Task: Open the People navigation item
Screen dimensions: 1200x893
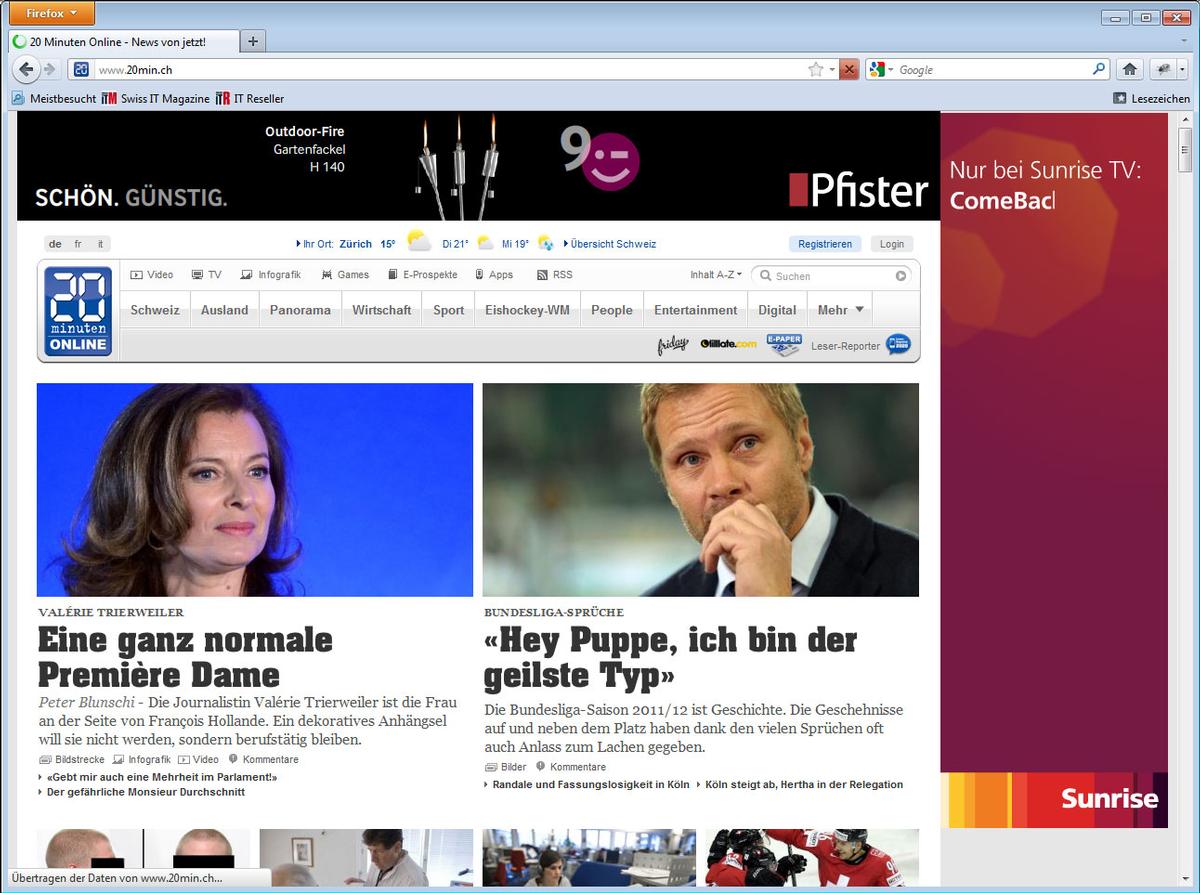Action: click(612, 310)
